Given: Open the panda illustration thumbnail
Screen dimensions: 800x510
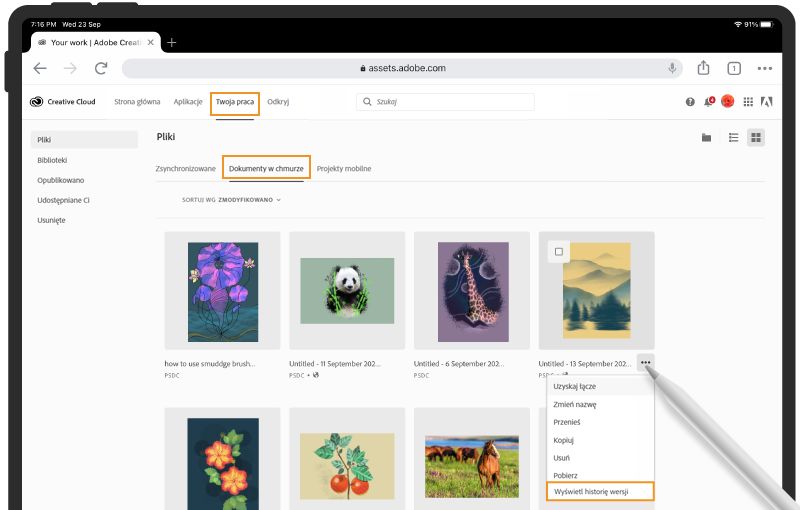Looking at the screenshot, I should click(x=347, y=291).
